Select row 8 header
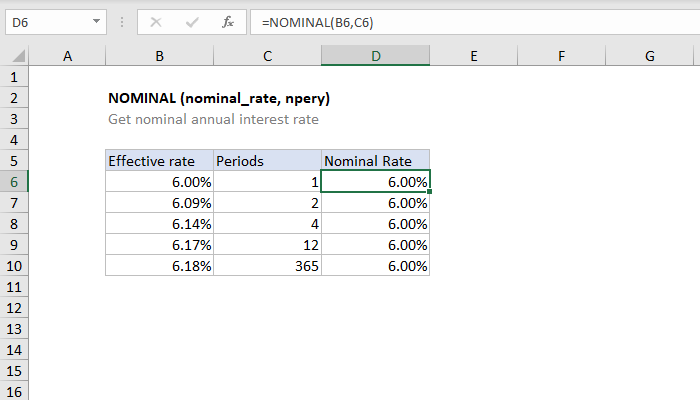Viewport: 700px width, 400px height. tap(14, 224)
